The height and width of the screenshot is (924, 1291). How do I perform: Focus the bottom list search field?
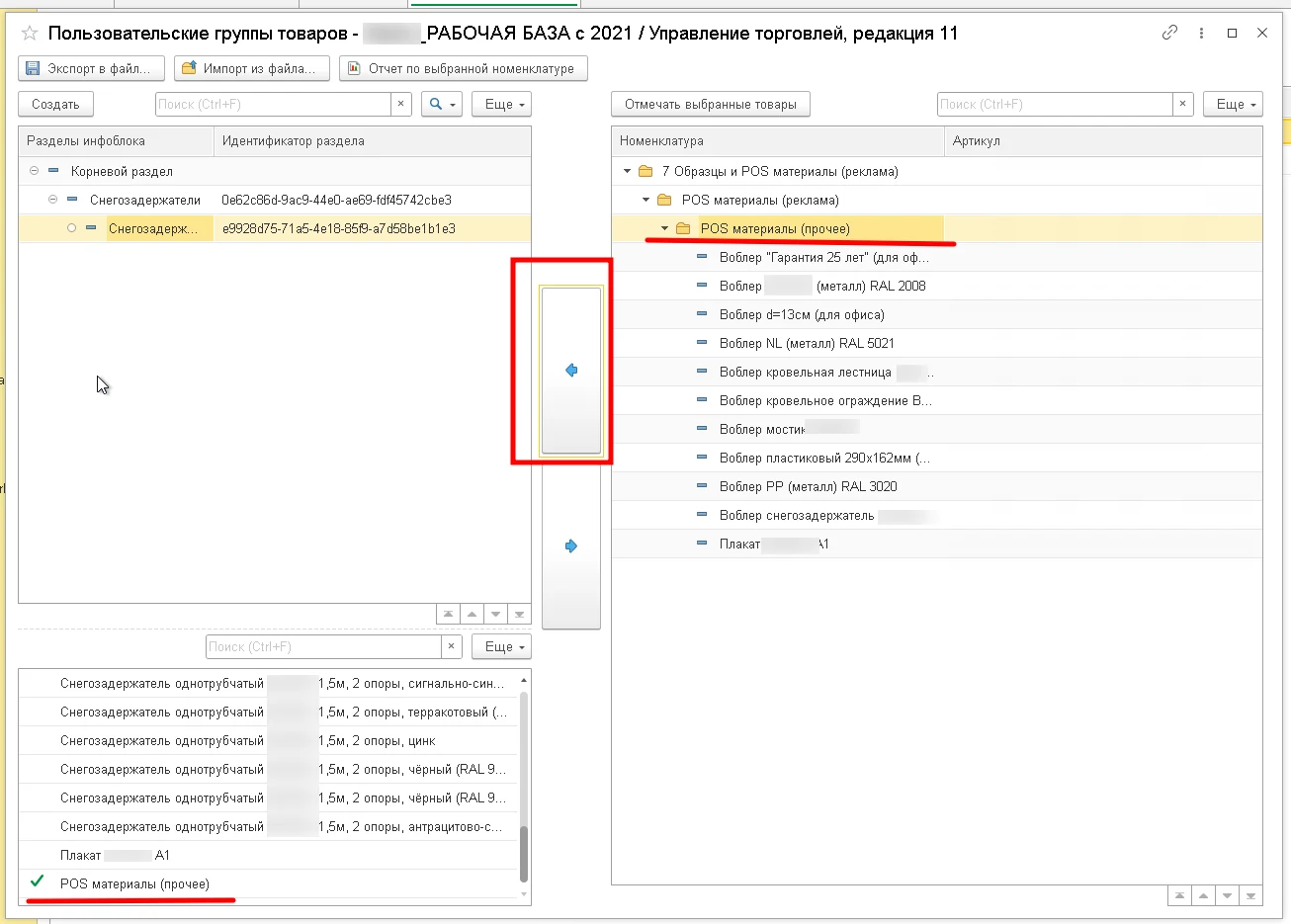[323, 646]
